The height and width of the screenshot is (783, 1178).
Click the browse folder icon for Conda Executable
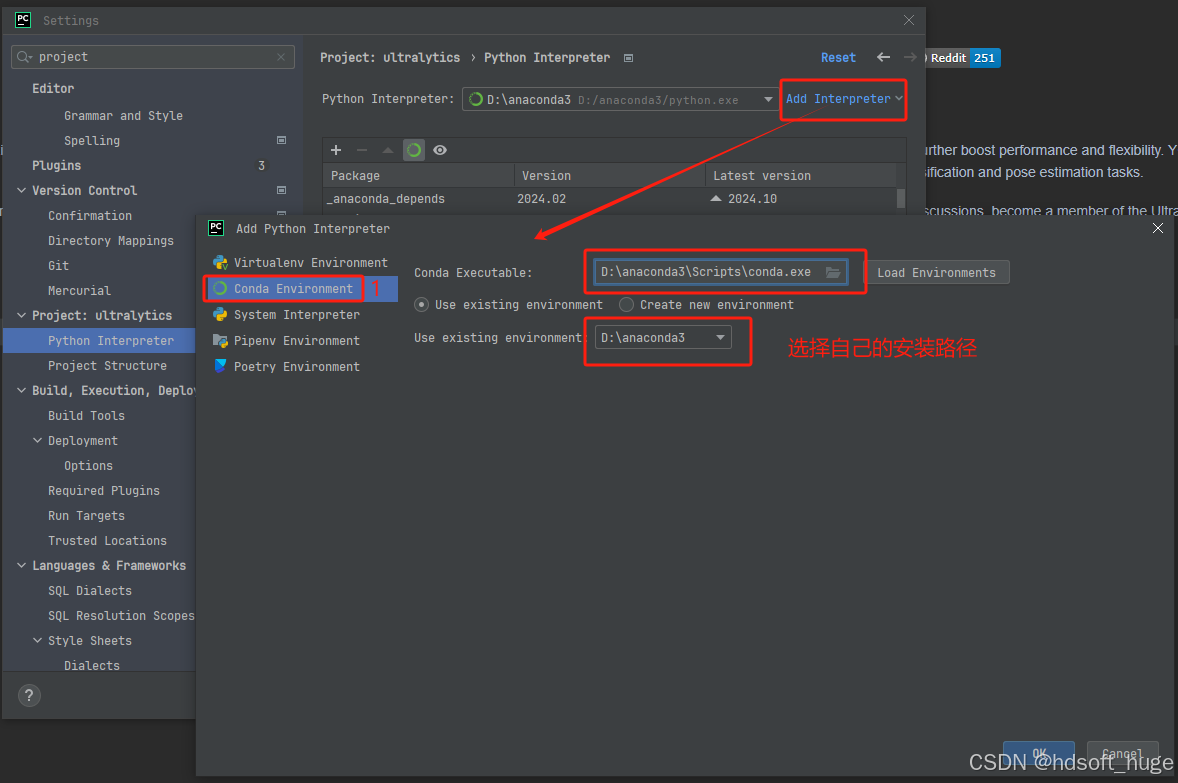click(x=833, y=272)
